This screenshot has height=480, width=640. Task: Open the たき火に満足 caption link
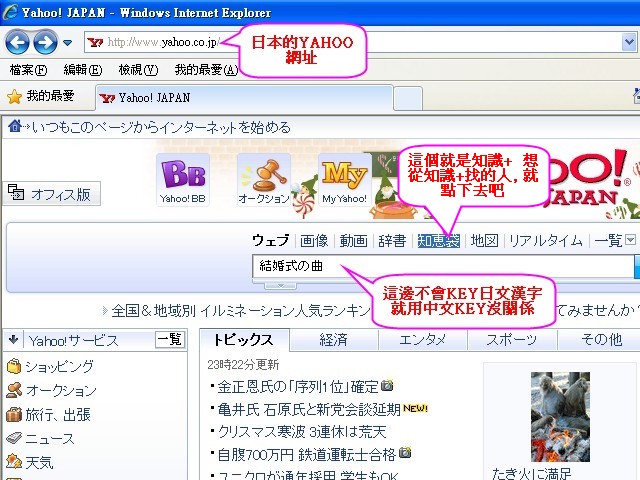click(x=531, y=473)
